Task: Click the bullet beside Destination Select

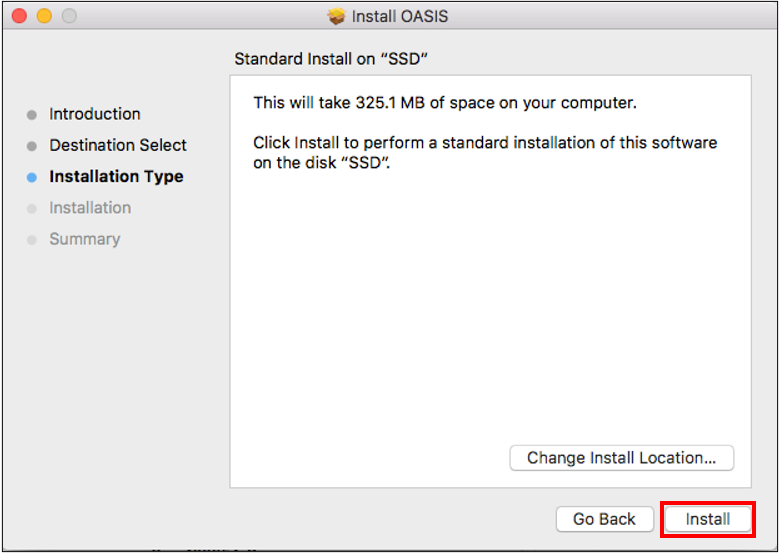Action: (32, 146)
